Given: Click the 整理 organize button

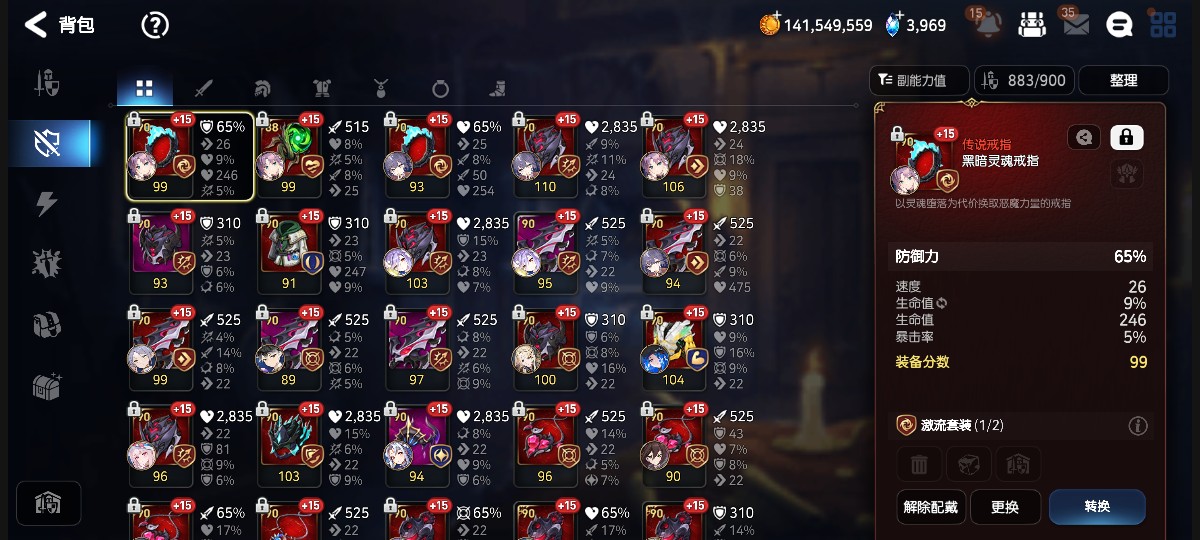Looking at the screenshot, I should 1124,80.
